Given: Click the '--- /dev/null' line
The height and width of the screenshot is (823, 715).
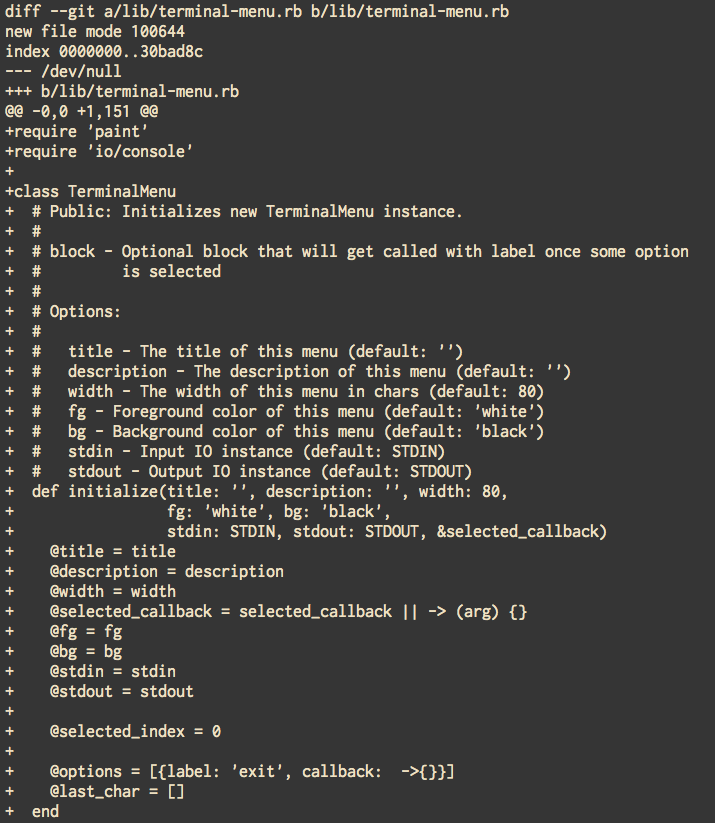Looking at the screenshot, I should [x=63, y=71].
